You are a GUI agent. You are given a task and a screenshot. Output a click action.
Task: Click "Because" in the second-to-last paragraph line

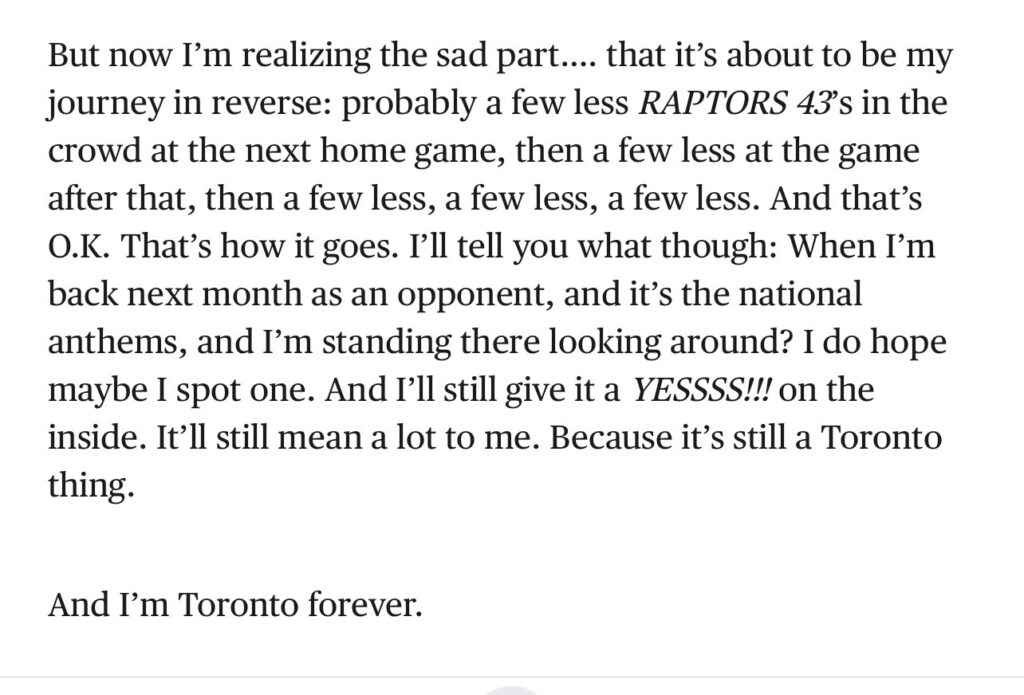point(610,437)
